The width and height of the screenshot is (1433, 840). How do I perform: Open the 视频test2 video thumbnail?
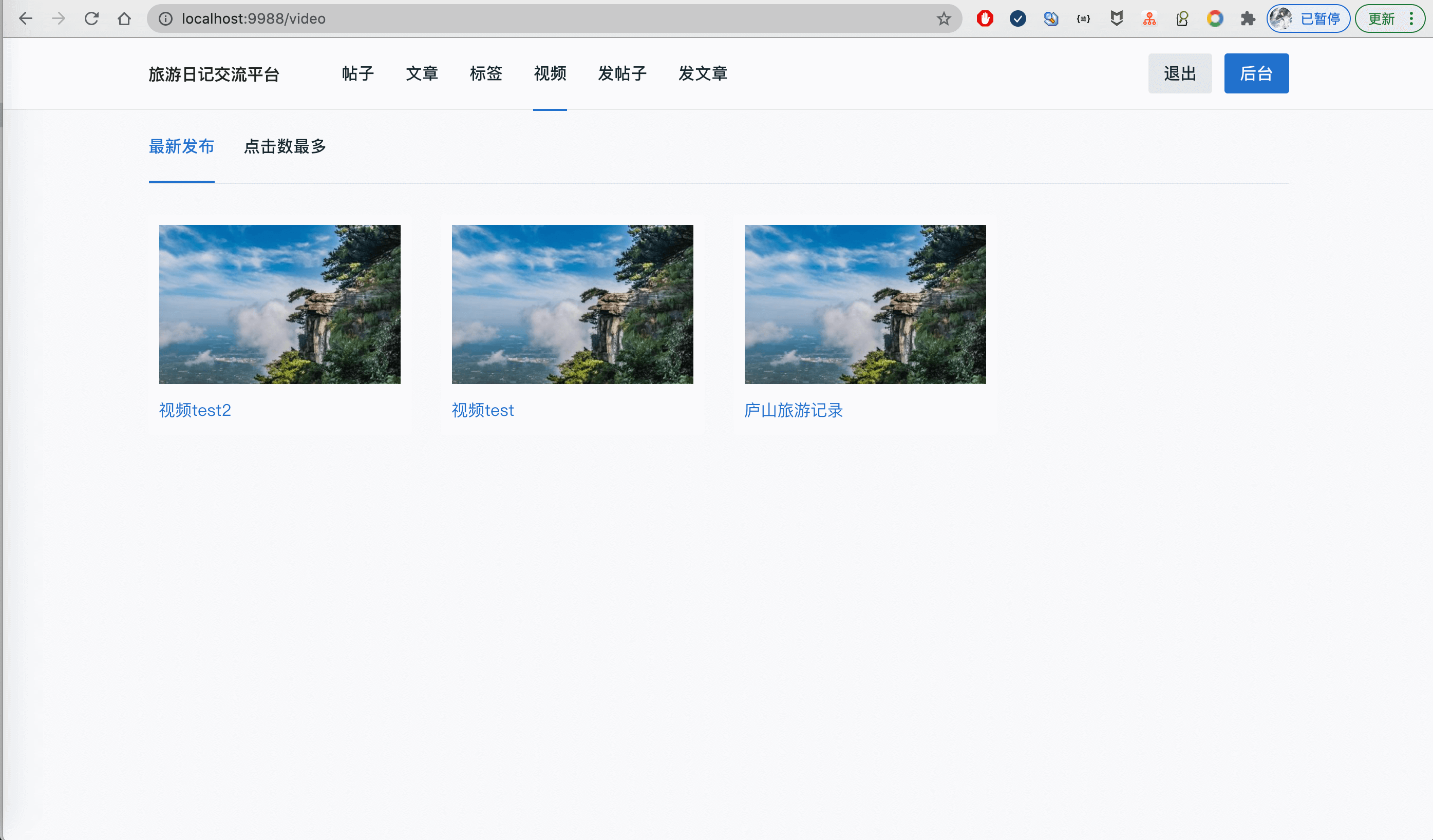point(280,304)
